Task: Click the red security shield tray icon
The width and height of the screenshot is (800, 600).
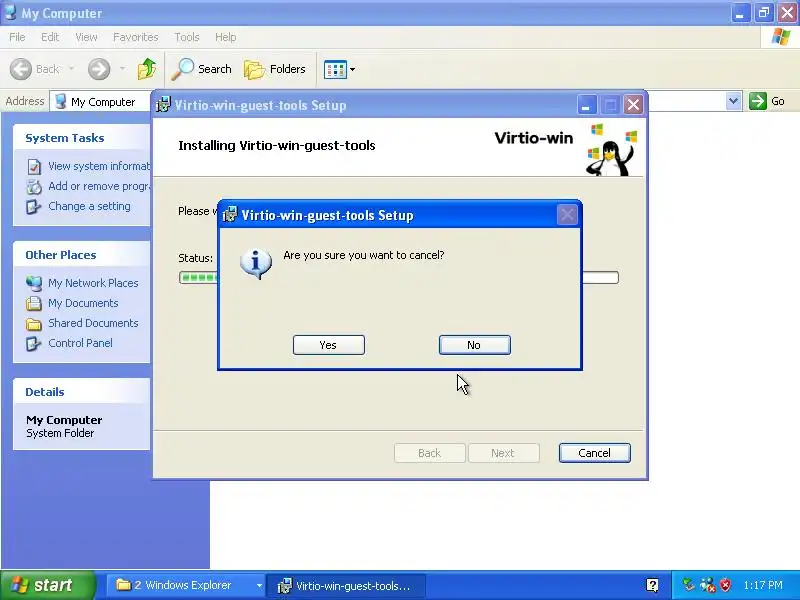Action: [x=725, y=585]
